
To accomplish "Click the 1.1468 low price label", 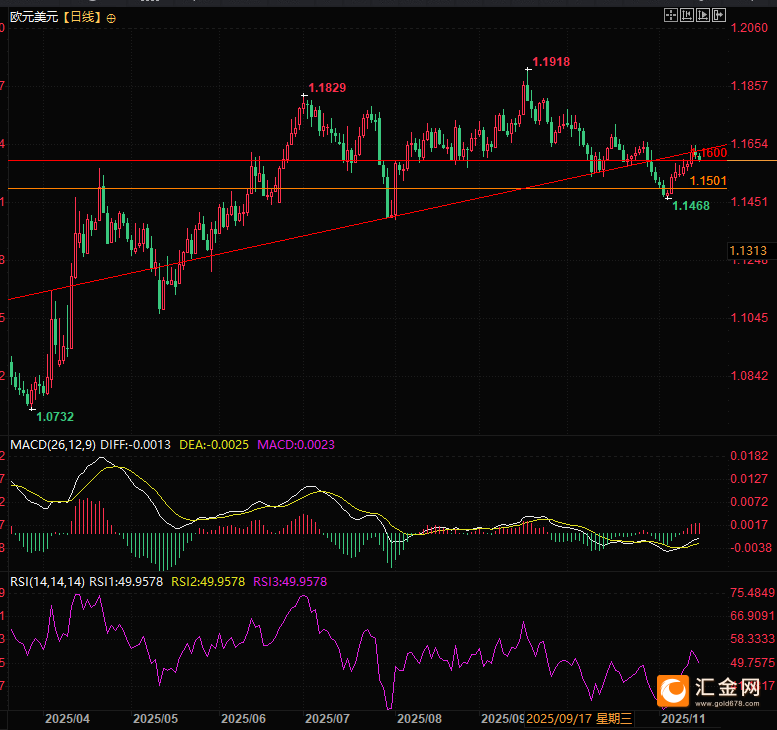I will tap(691, 205).
